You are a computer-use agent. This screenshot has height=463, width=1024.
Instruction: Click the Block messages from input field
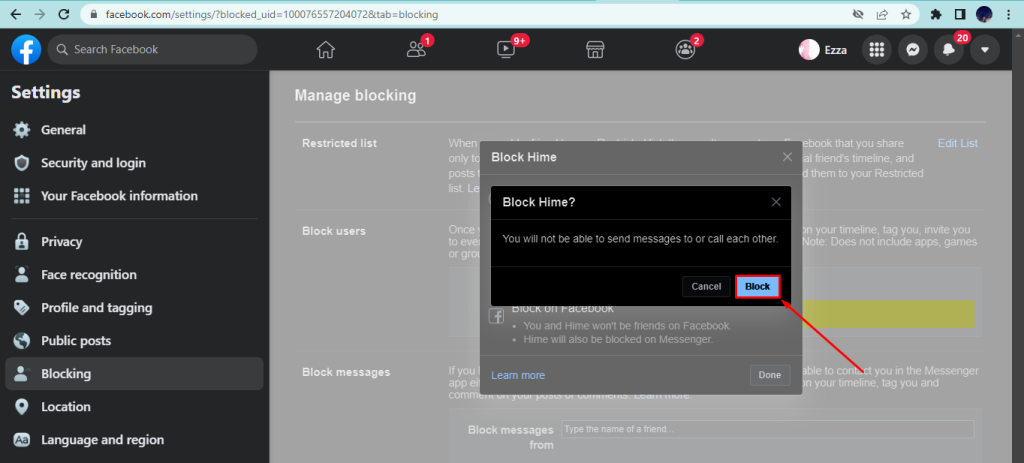pyautogui.click(x=767, y=429)
